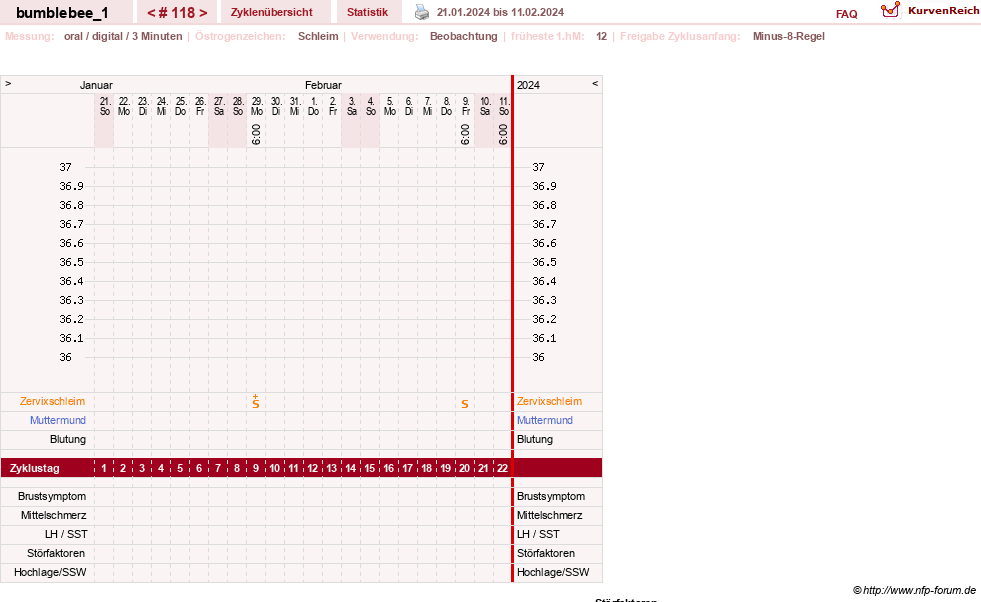Click the date column 3. Sa
The height and width of the screenshot is (602, 981).
(x=352, y=106)
